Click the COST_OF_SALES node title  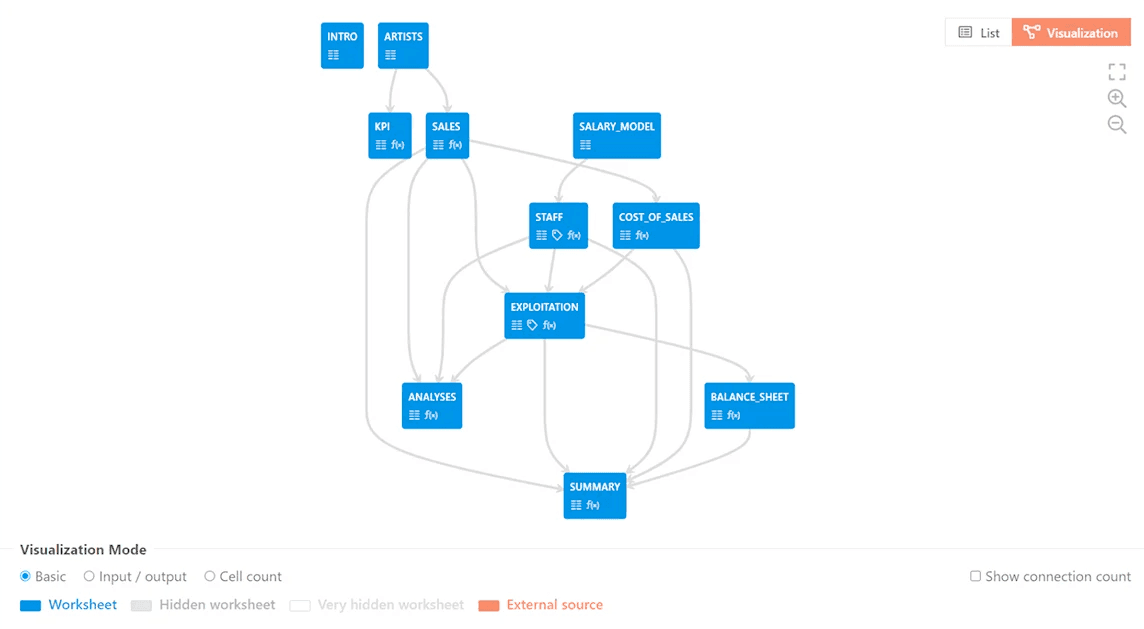pos(655,217)
